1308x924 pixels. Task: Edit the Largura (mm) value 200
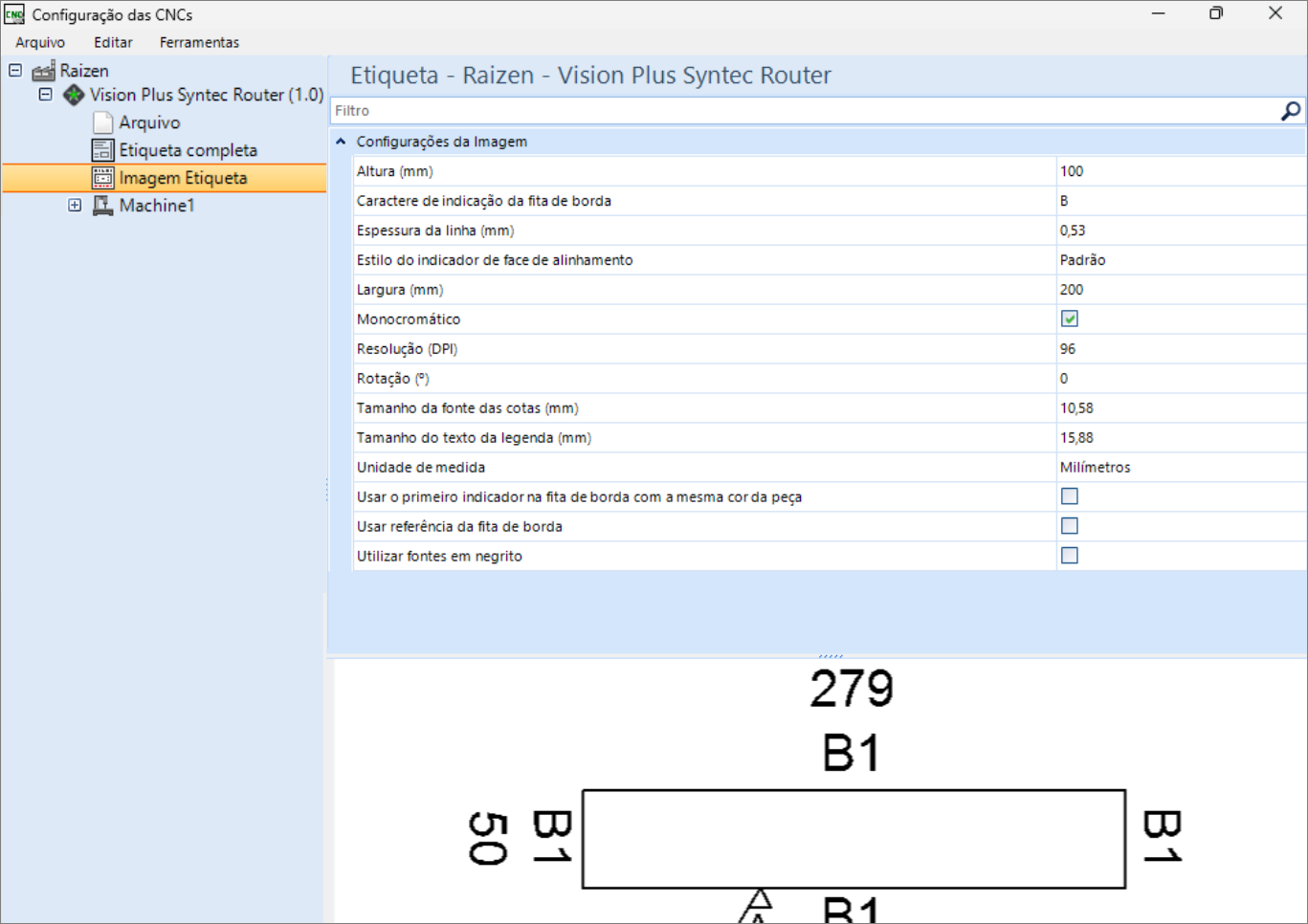coord(1181,290)
